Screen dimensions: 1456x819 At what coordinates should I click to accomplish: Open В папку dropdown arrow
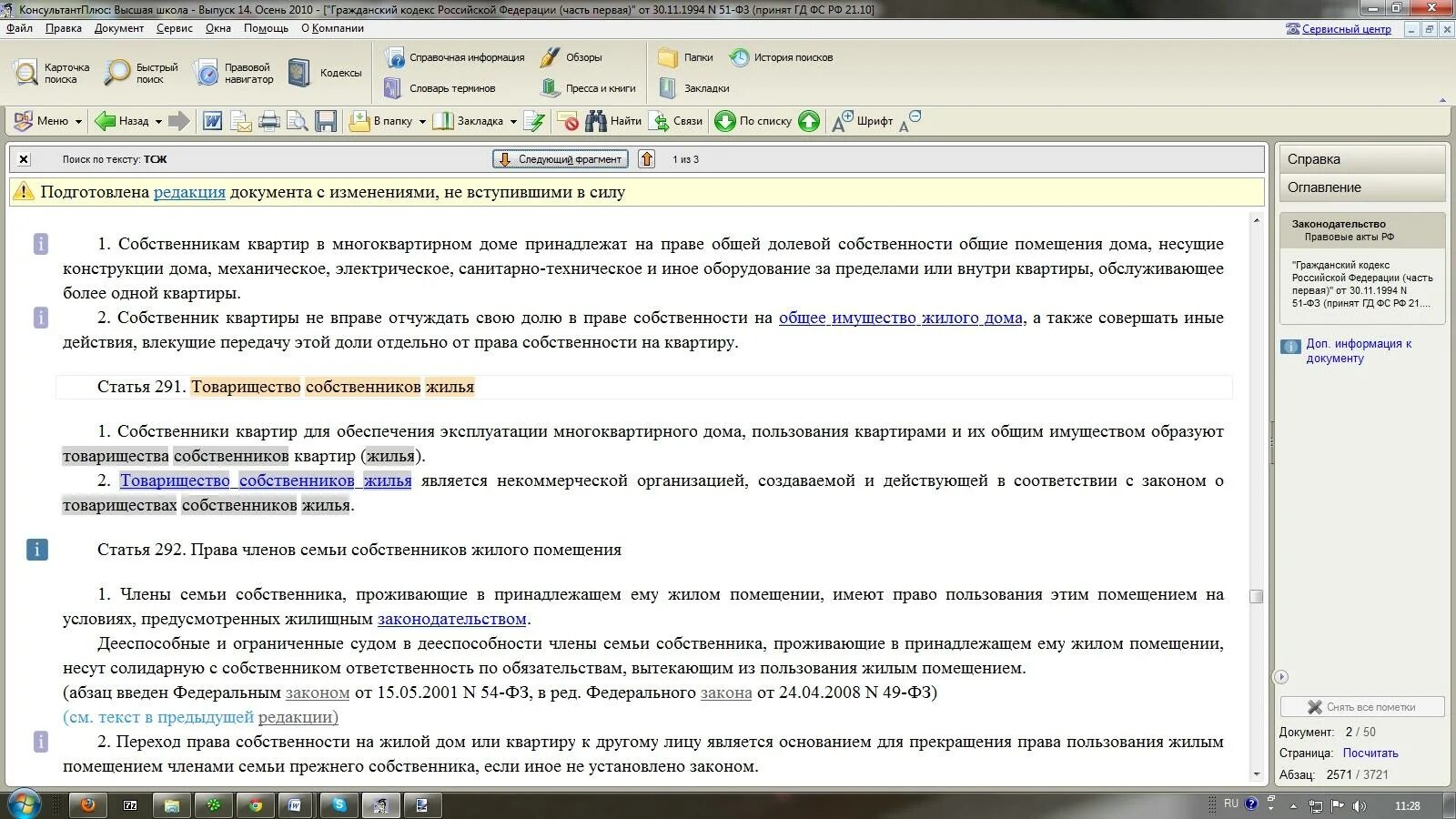coord(422,122)
